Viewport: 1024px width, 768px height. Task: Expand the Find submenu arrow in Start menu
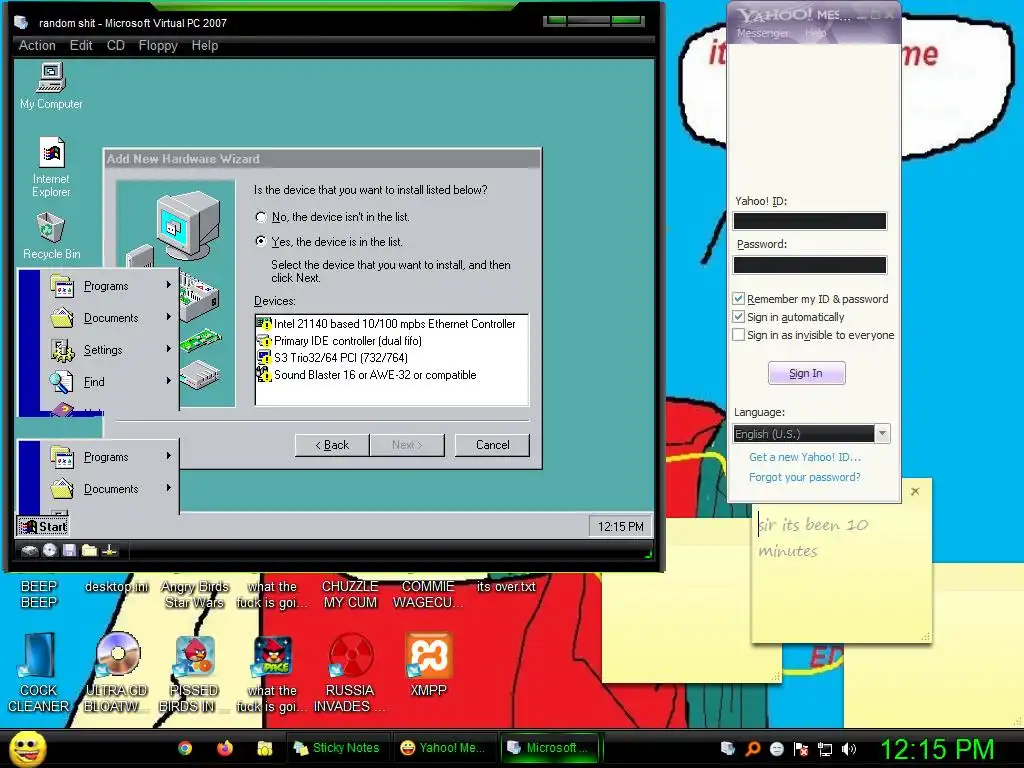168,381
